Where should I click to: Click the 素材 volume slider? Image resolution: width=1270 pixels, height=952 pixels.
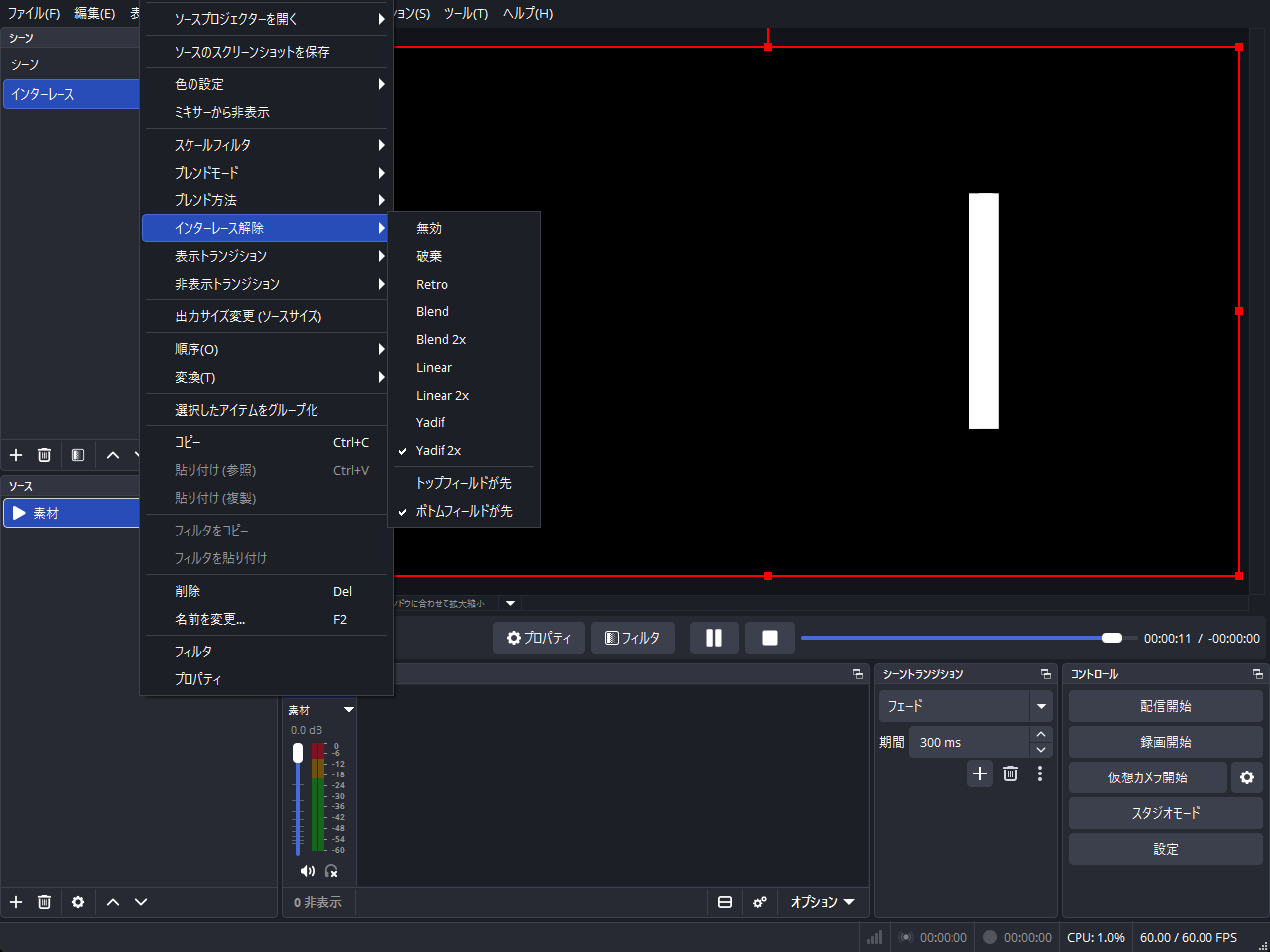coord(298,798)
